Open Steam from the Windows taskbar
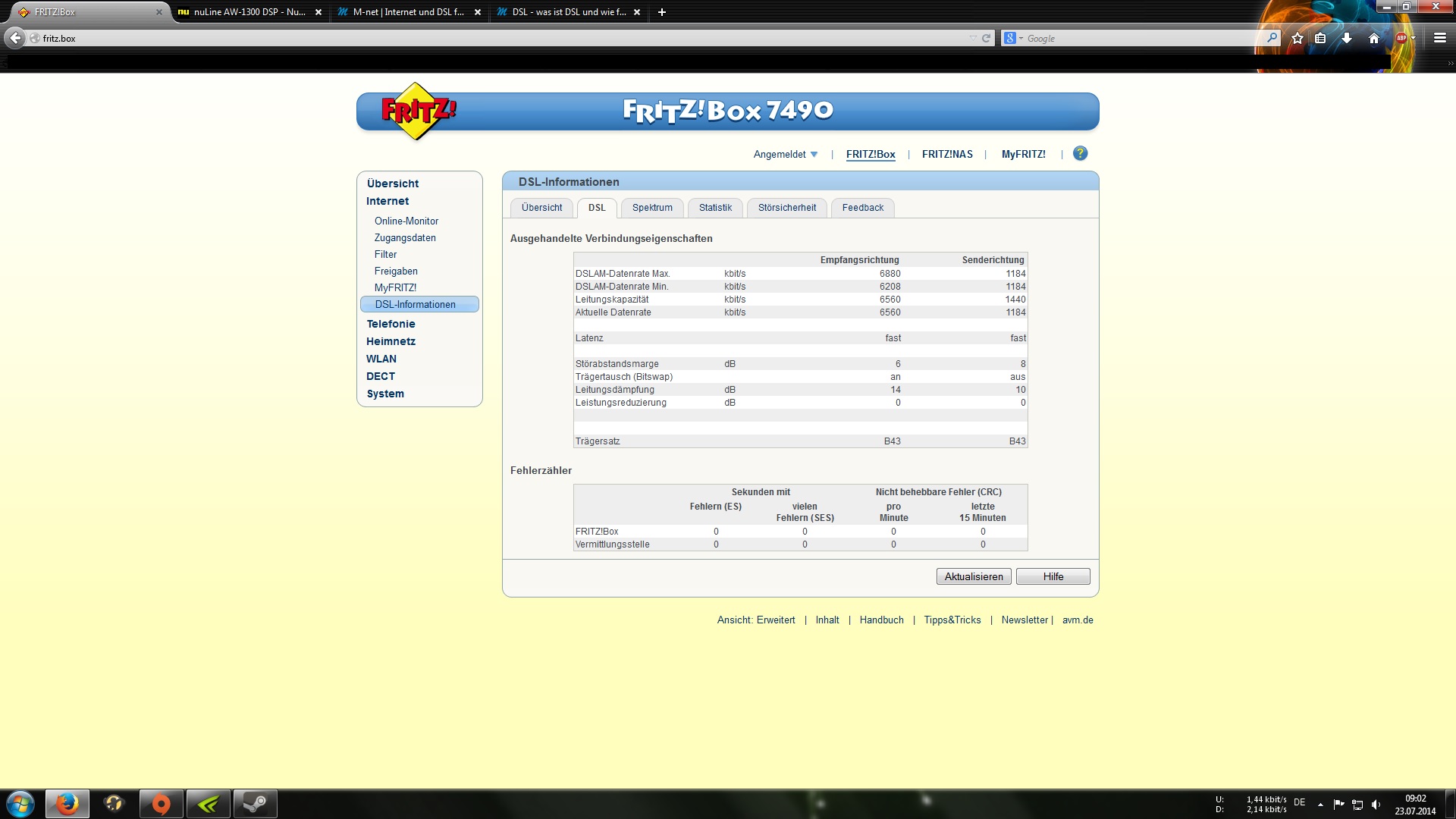The image size is (1456, 819). coord(255,804)
